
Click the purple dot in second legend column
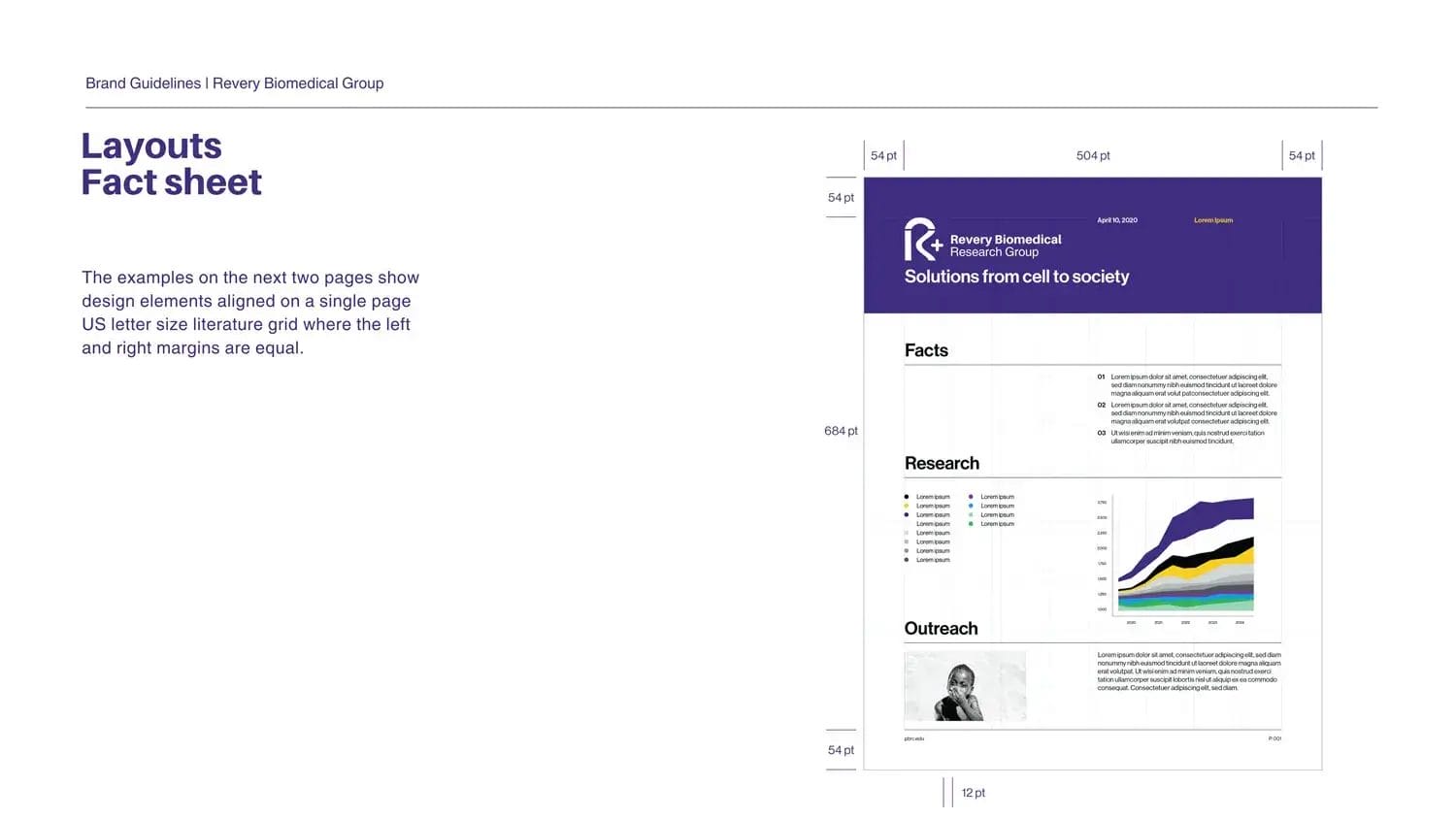(971, 497)
